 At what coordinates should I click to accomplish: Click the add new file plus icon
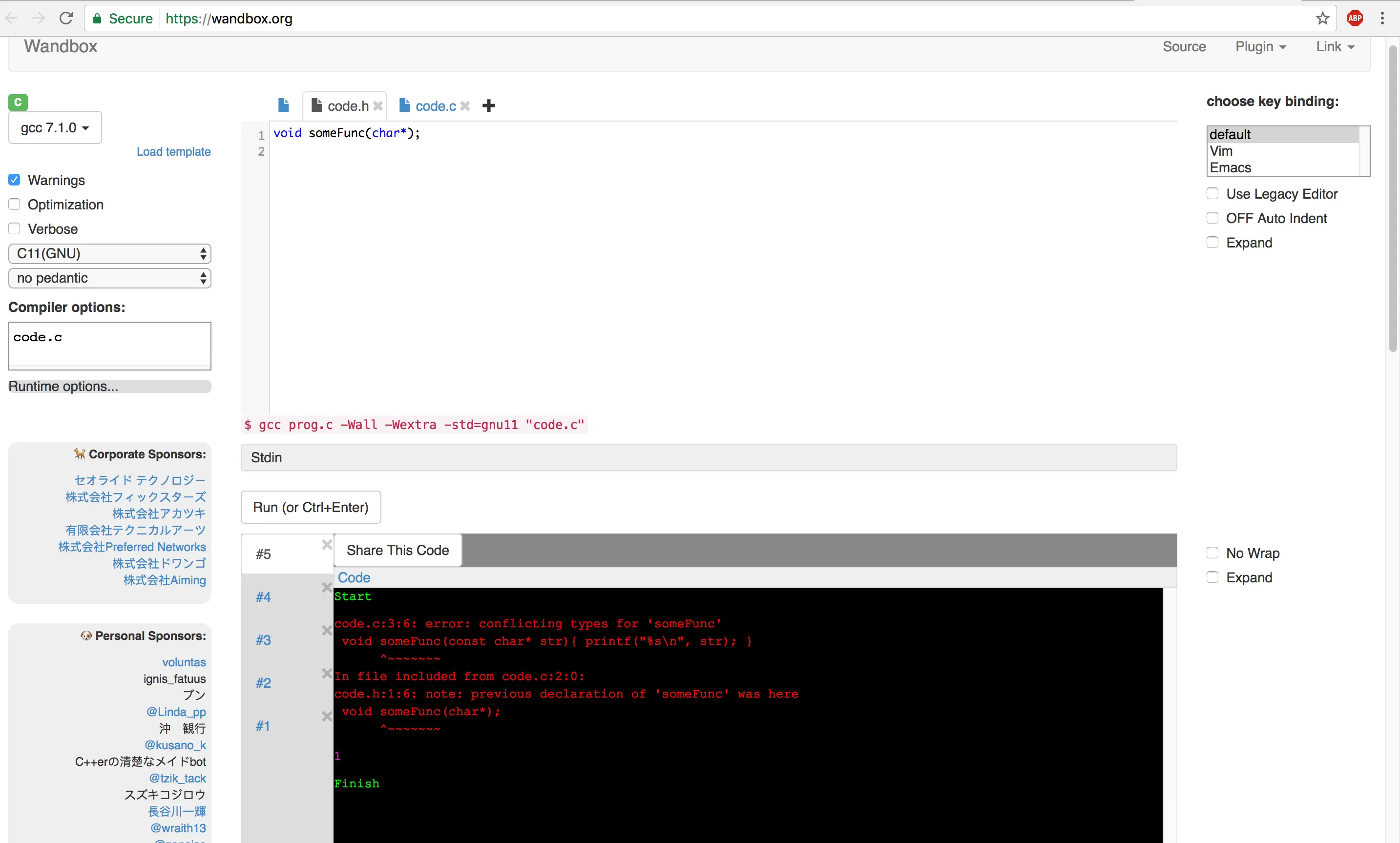click(x=488, y=105)
